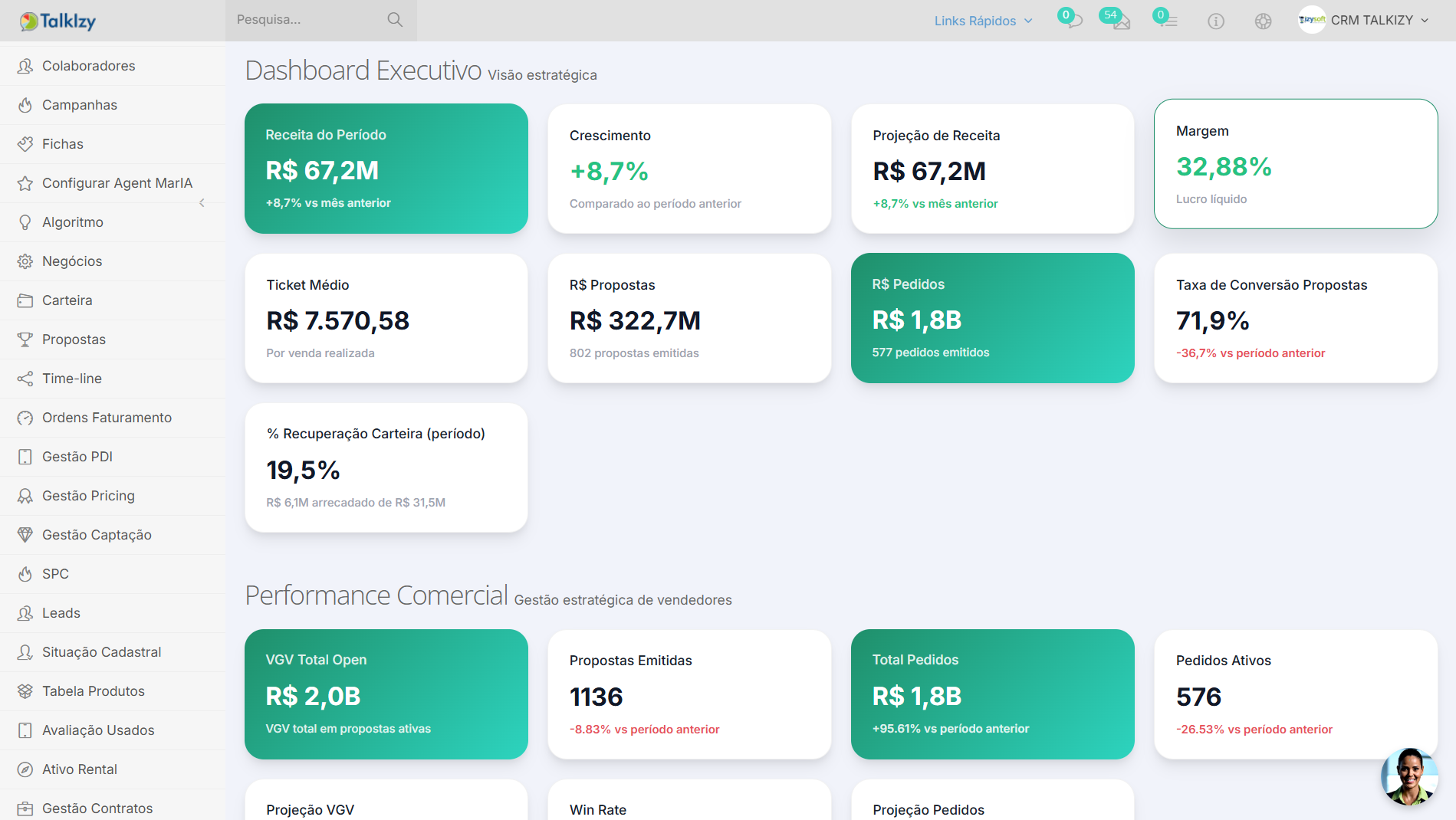
Task: Click the Carteira folder icon
Action: point(25,300)
